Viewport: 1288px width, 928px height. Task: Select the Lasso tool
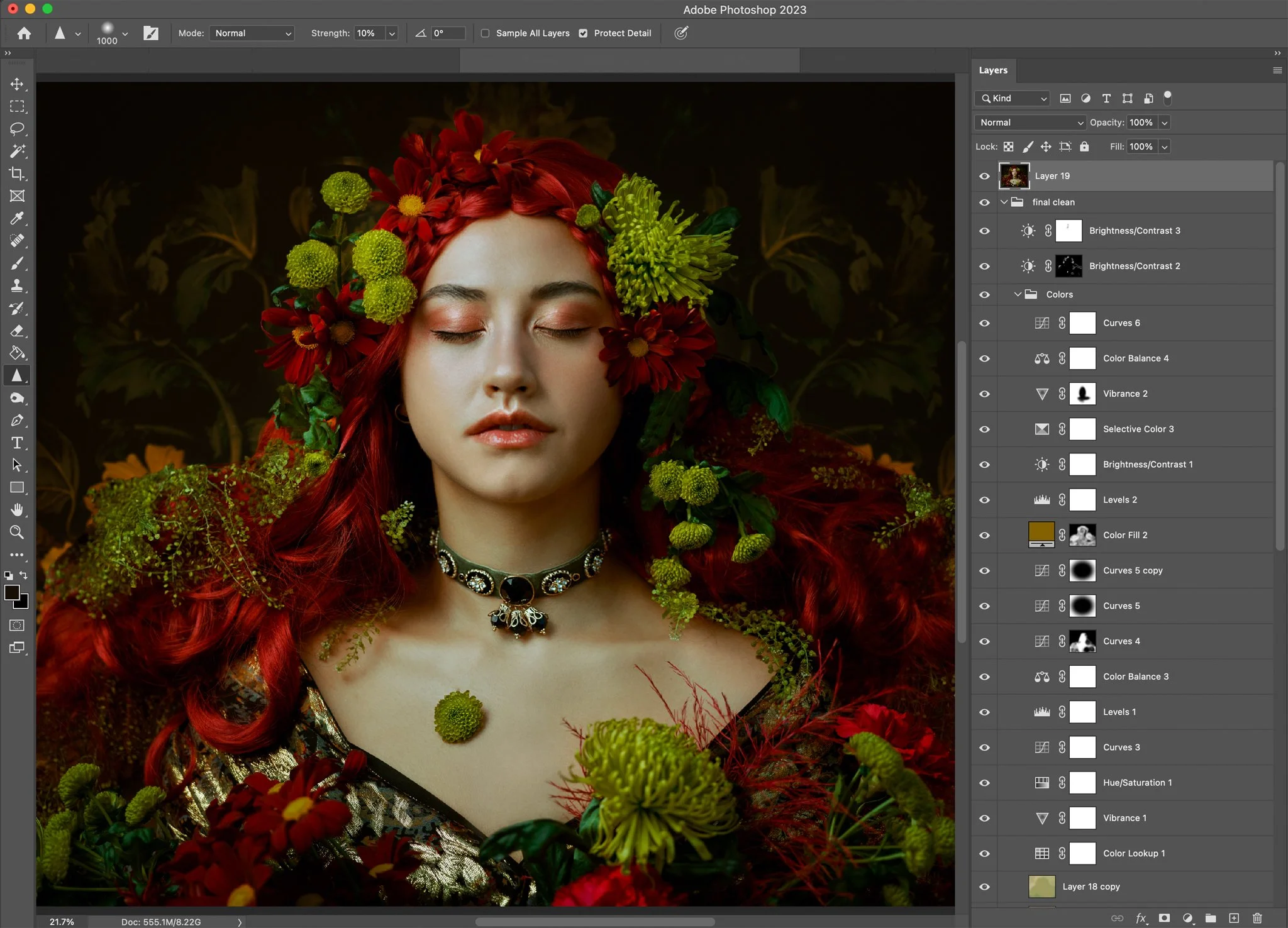click(x=17, y=129)
